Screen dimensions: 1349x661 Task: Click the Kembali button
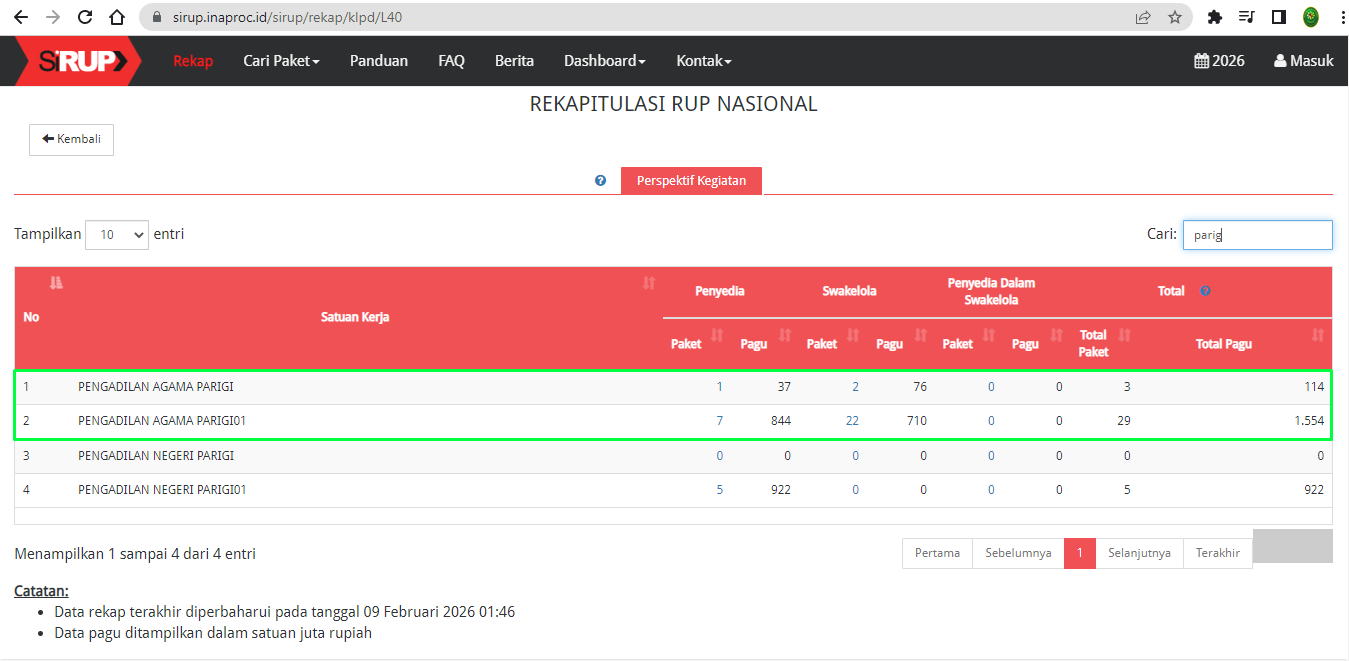(72, 140)
